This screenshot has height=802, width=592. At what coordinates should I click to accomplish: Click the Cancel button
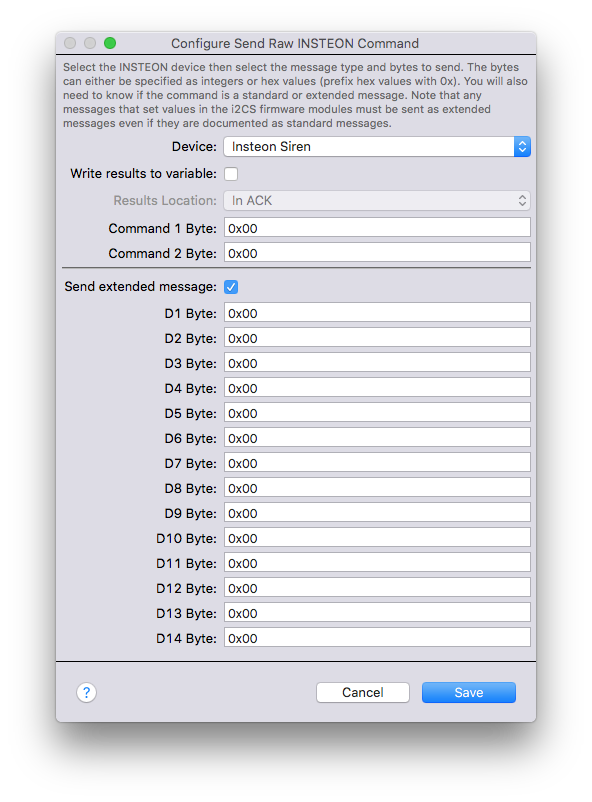pos(363,693)
